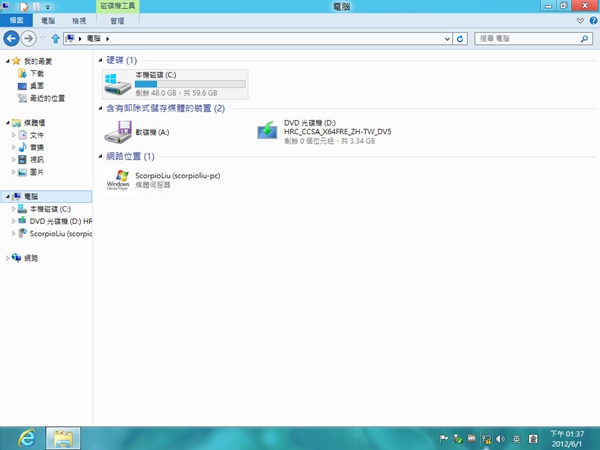Click the Action Center flag tray icon
This screenshot has height=450, width=600.
[443, 439]
